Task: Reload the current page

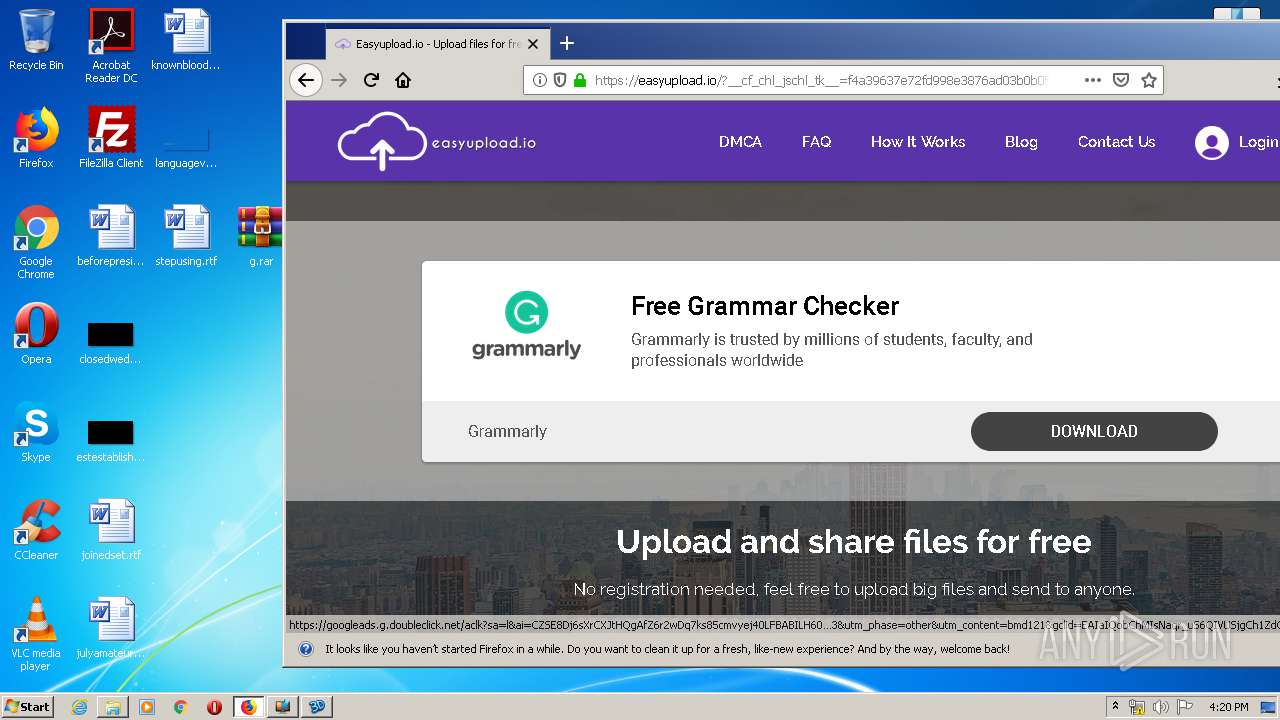Action: pyautogui.click(x=371, y=80)
